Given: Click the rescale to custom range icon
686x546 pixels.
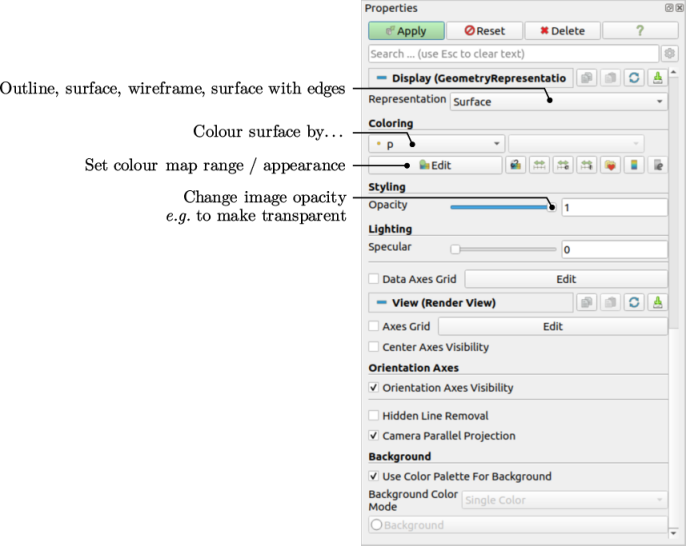Looking at the screenshot, I should (563, 165).
